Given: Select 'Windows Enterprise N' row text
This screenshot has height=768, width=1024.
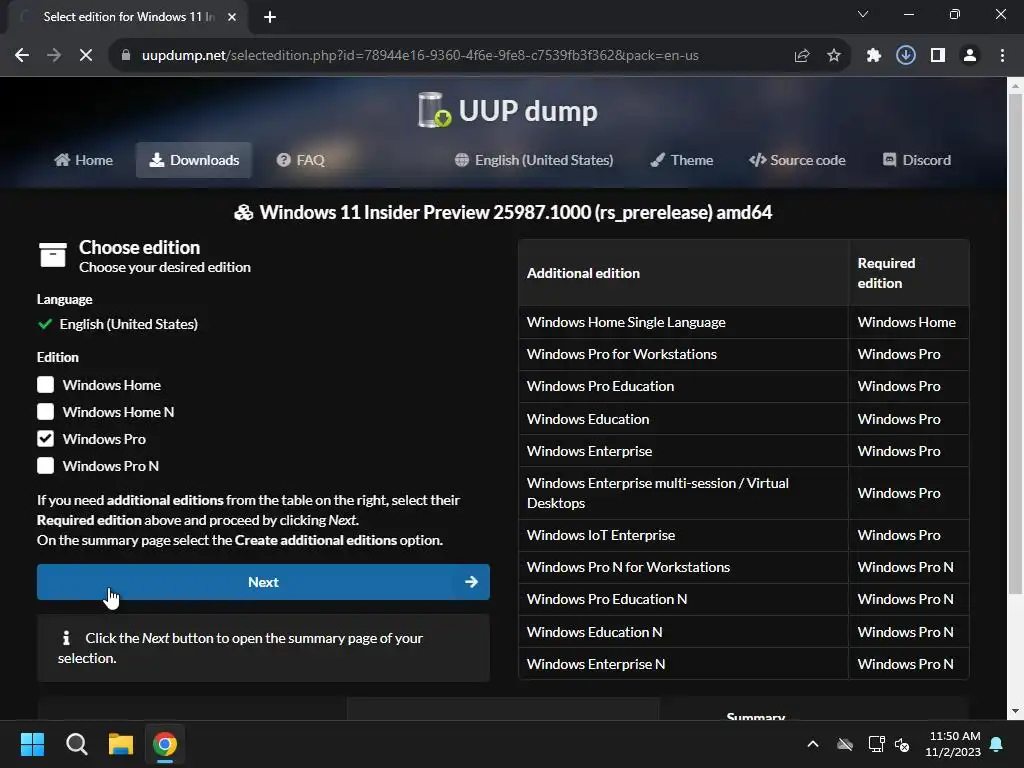Looking at the screenshot, I should 596,664.
